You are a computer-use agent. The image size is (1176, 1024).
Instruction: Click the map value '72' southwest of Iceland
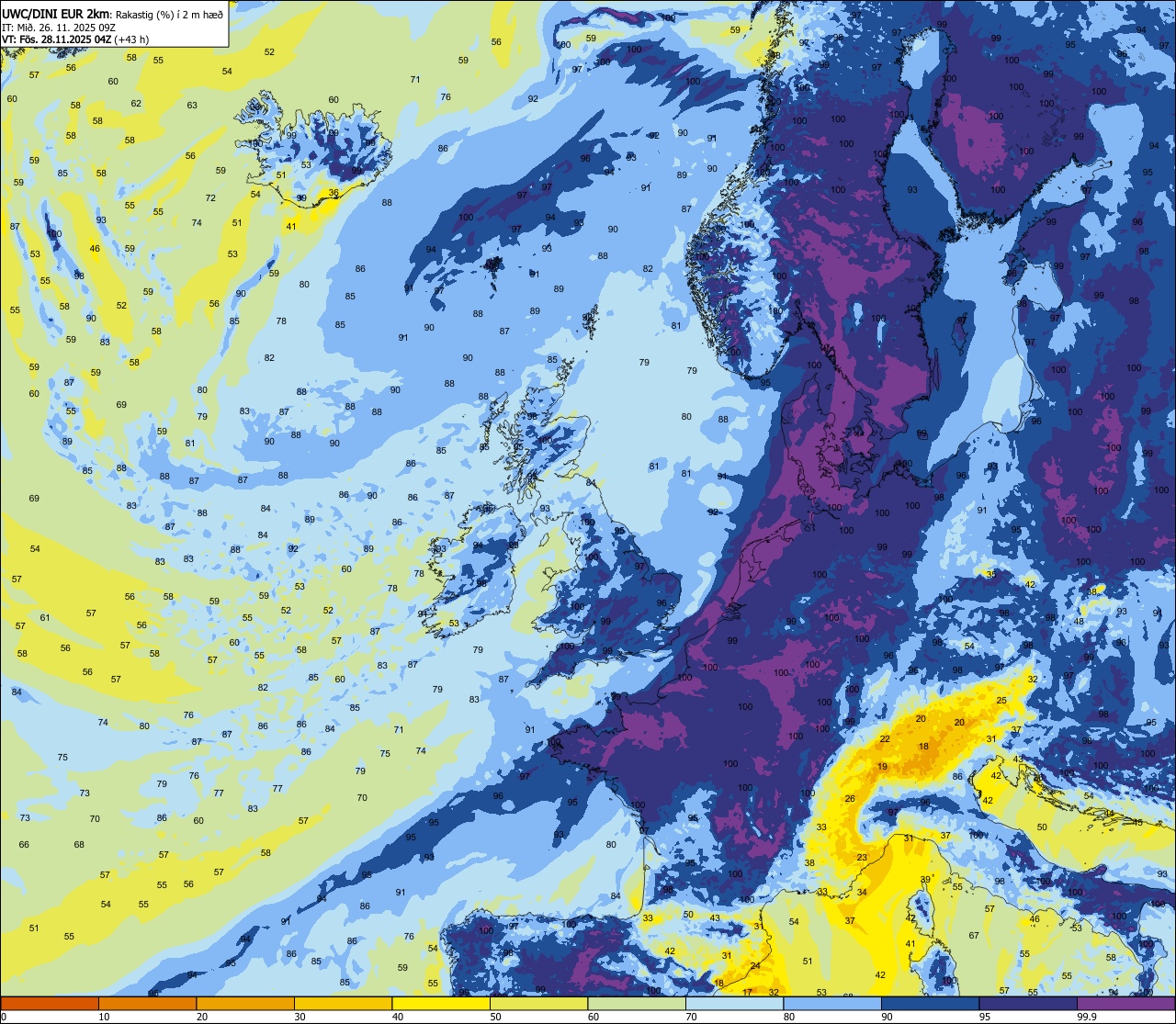pos(210,198)
